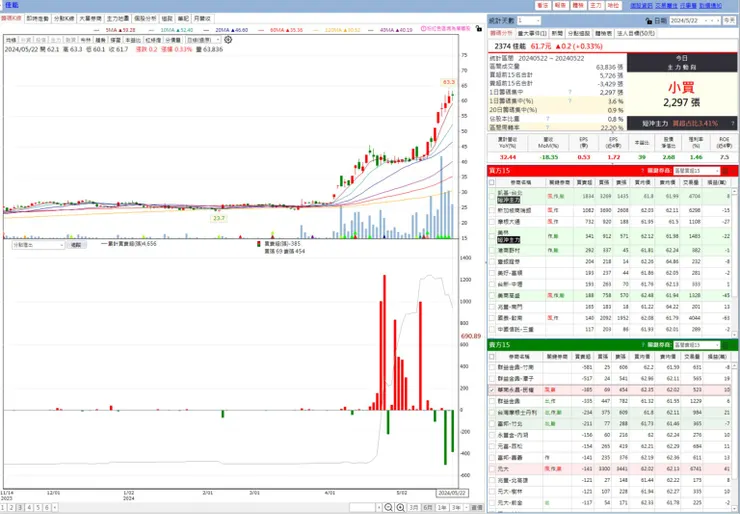Click the 32.44 revenue YoY value

pos(508,157)
